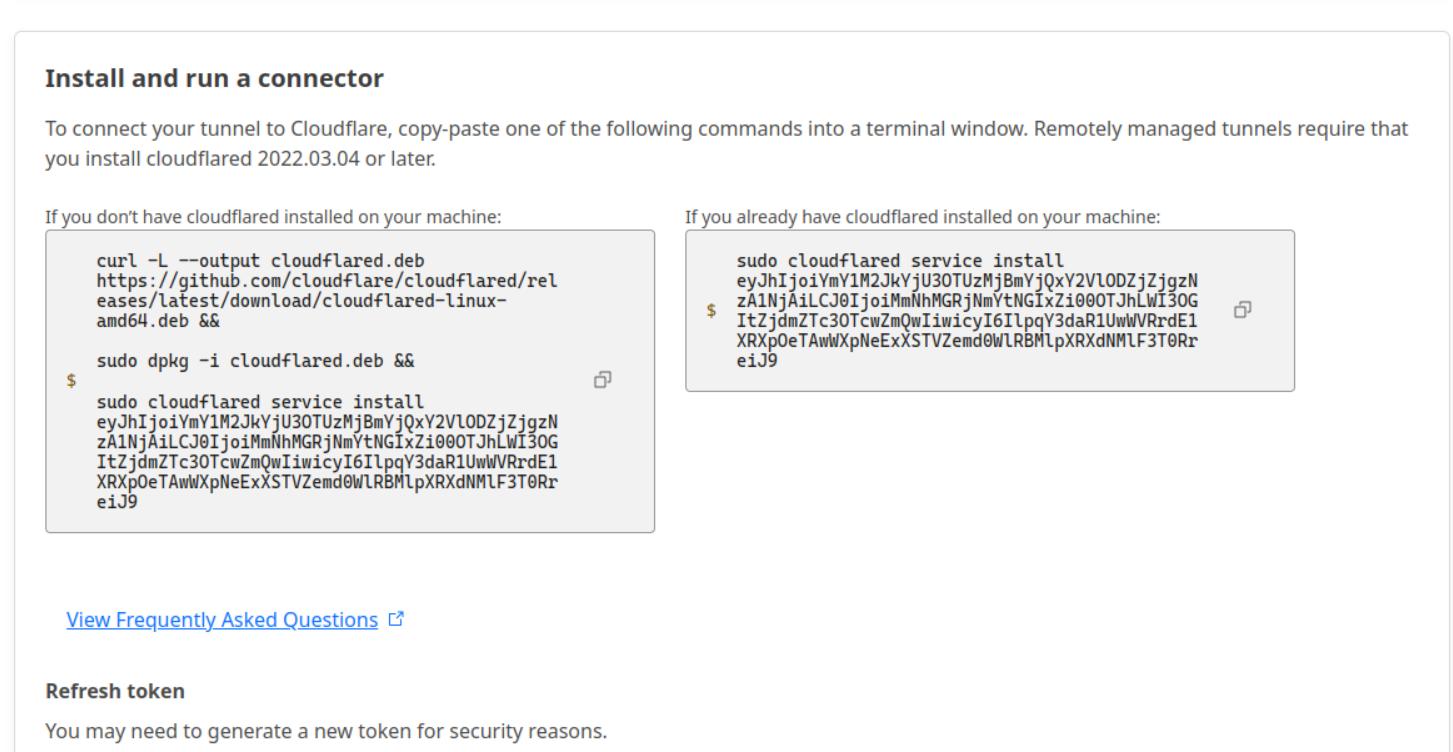Click the external link icon beside FAQ
This screenshot has width=1453, height=752.
pos(396,619)
